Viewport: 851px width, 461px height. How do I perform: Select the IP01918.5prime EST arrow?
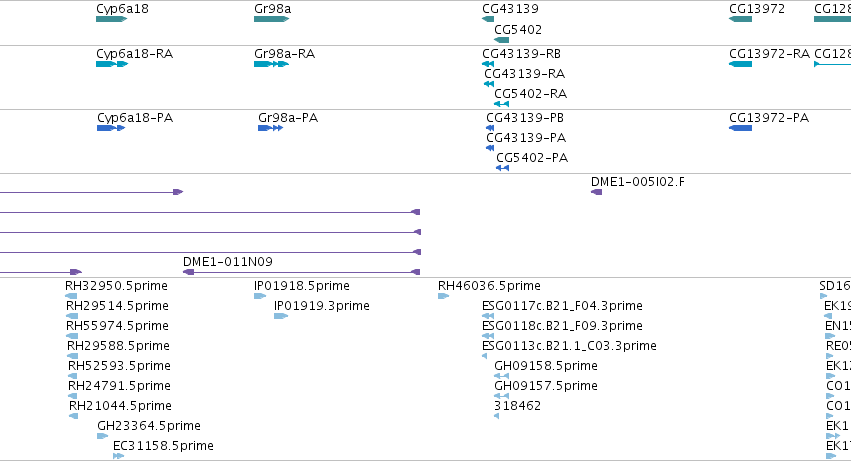pos(260,296)
